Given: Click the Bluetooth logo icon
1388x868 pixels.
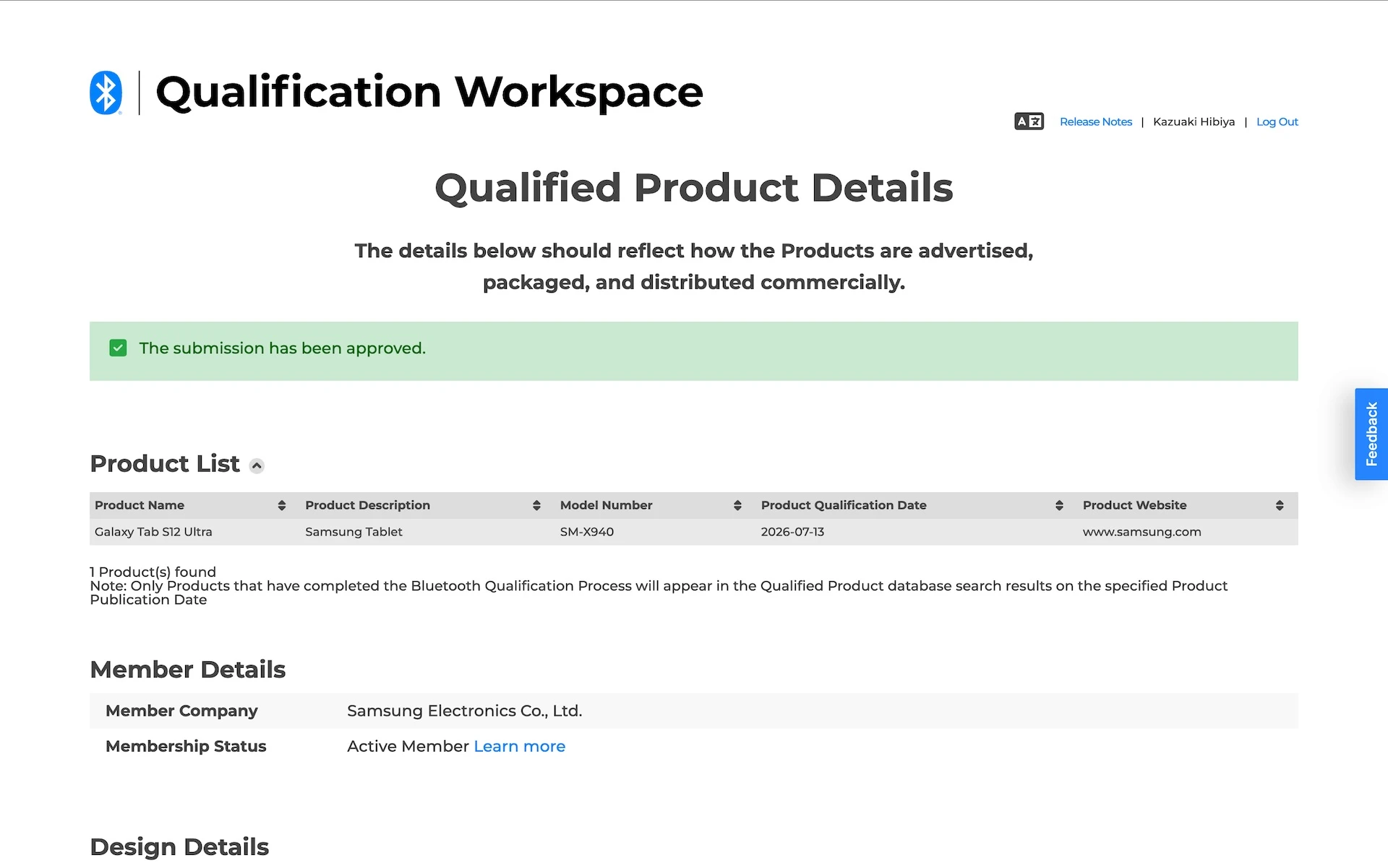Looking at the screenshot, I should (106, 93).
